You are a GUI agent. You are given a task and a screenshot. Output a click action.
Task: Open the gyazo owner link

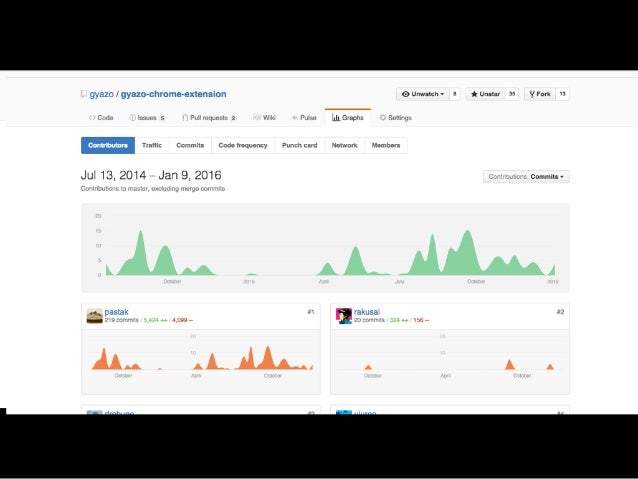point(101,94)
